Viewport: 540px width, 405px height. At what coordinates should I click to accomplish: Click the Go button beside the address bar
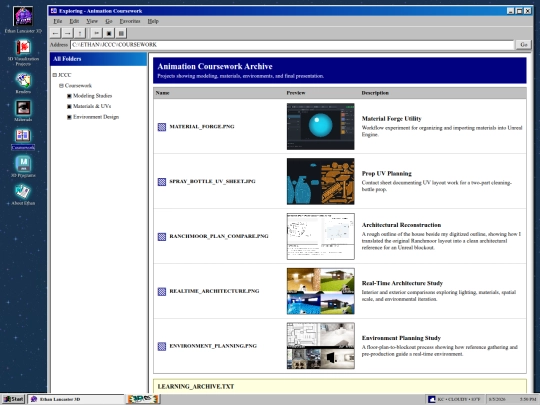click(x=524, y=44)
